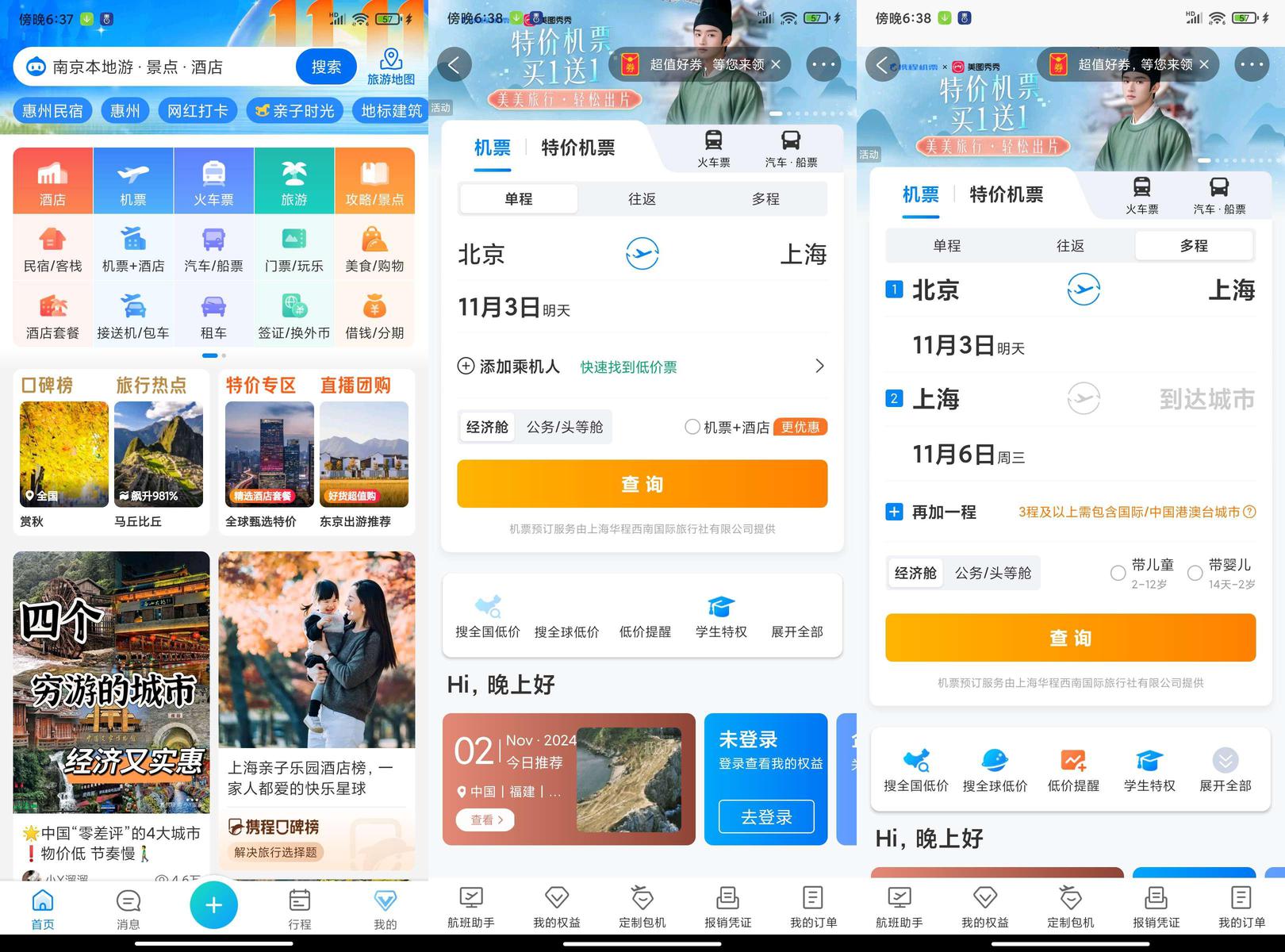Tap the 租车 car rental icon
The image size is (1285, 952).
[213, 316]
